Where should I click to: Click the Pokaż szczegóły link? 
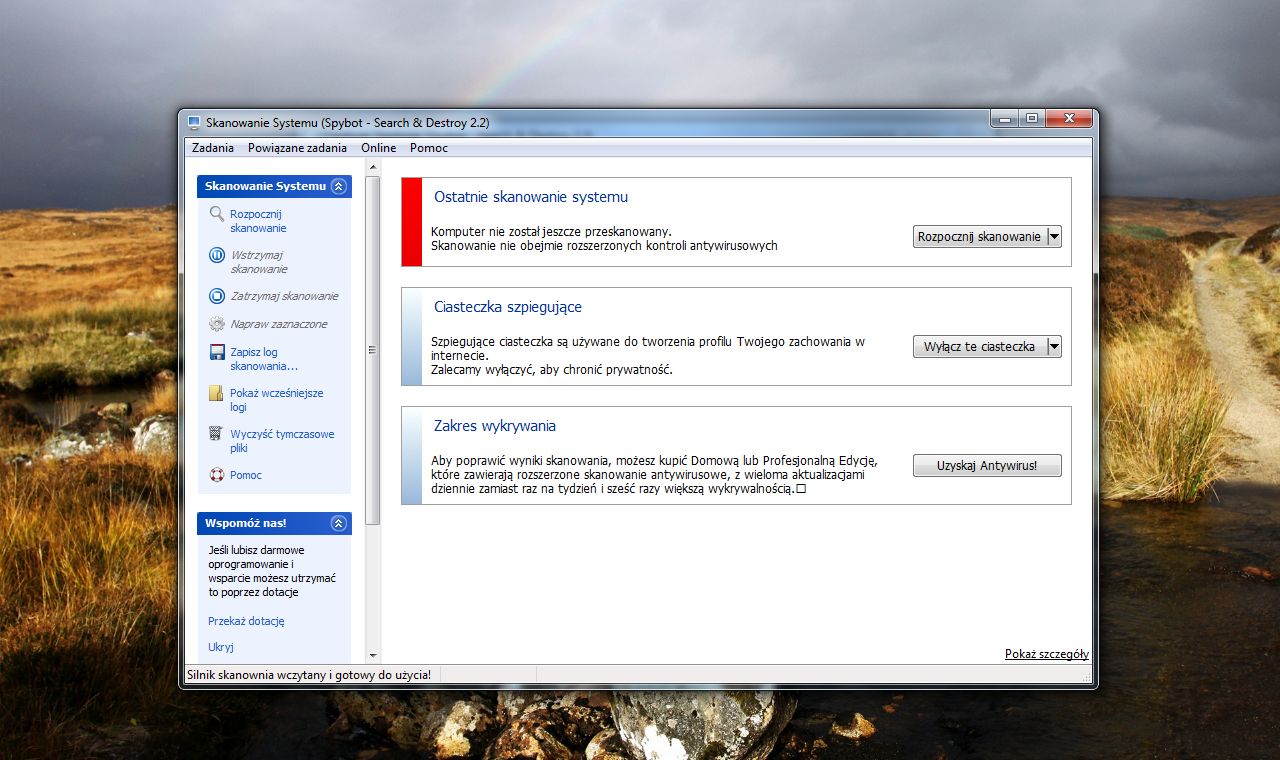1047,654
